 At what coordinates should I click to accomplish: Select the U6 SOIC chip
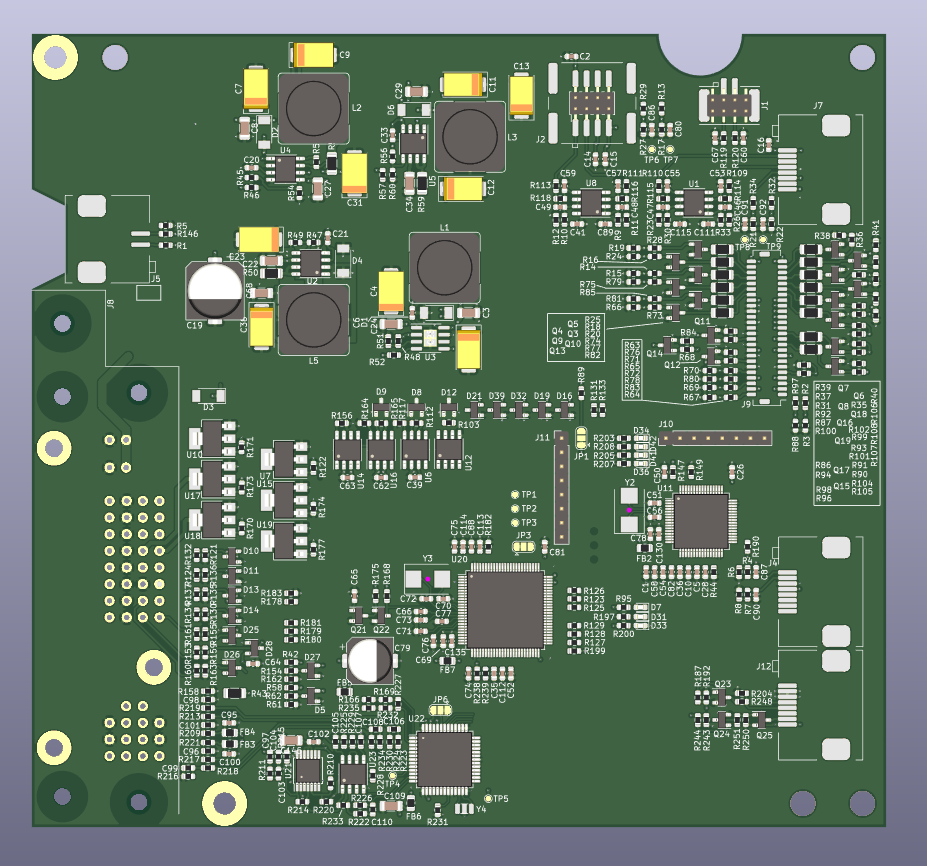415,452
